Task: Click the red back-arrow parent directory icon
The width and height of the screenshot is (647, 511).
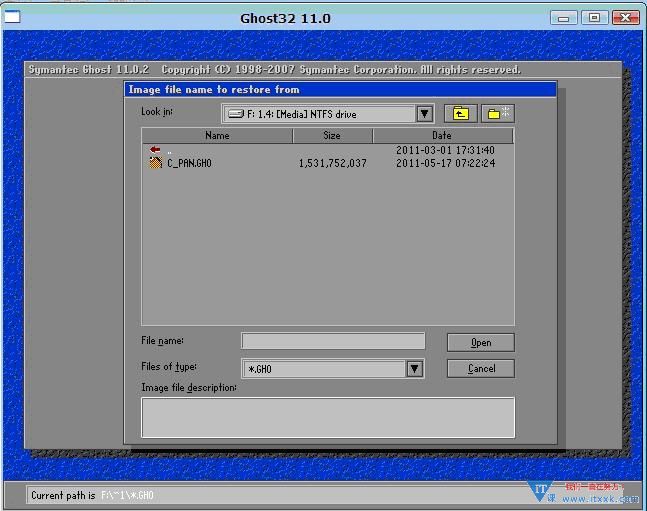Action: (x=155, y=149)
